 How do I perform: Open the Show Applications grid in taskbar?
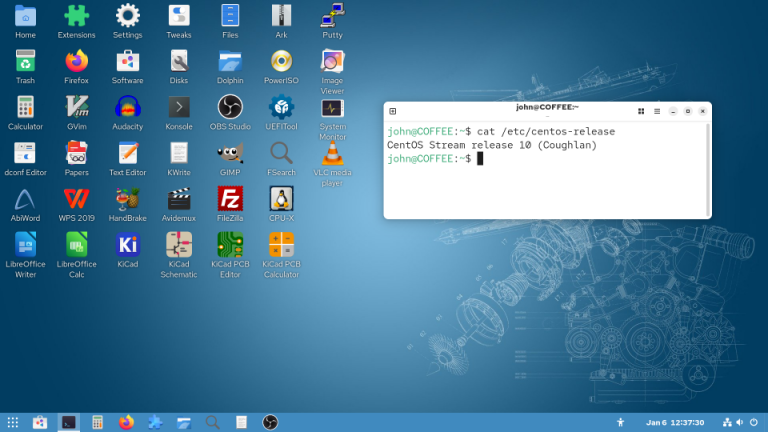click(x=13, y=422)
